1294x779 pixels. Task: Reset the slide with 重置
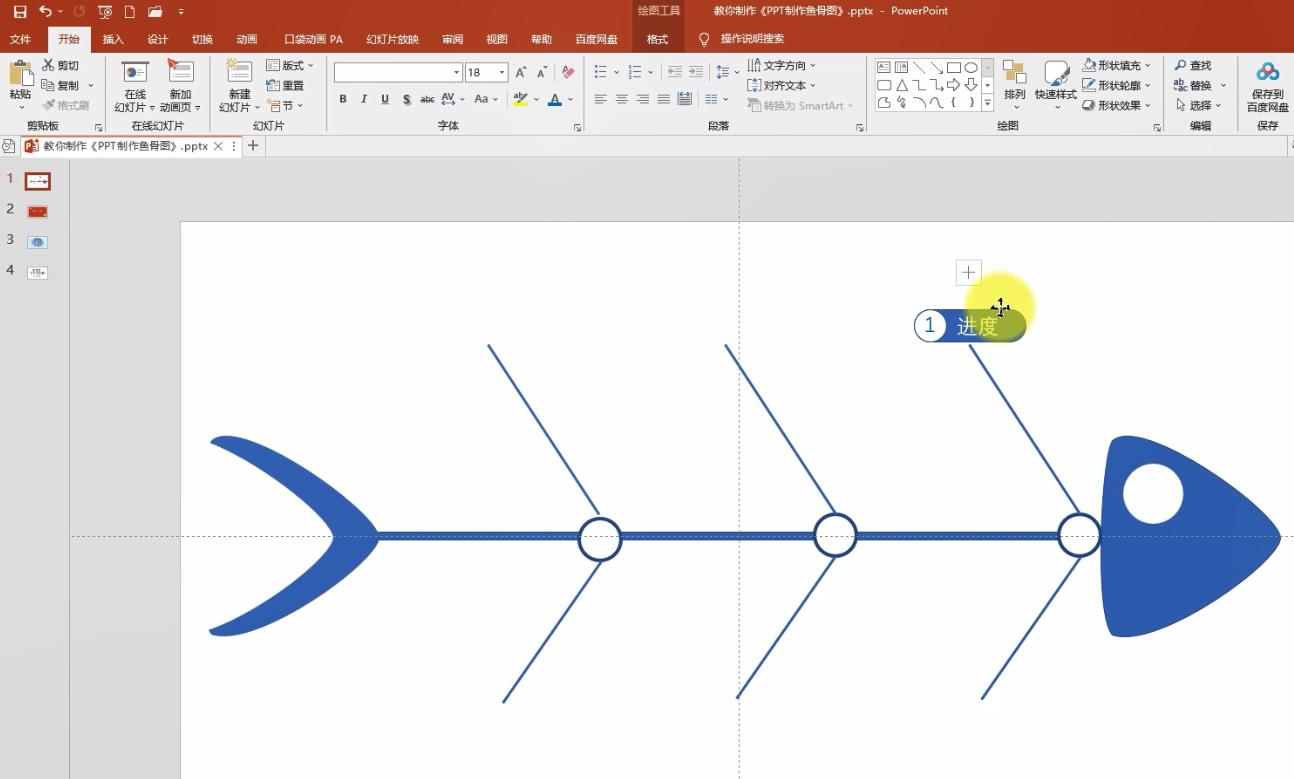[286, 86]
